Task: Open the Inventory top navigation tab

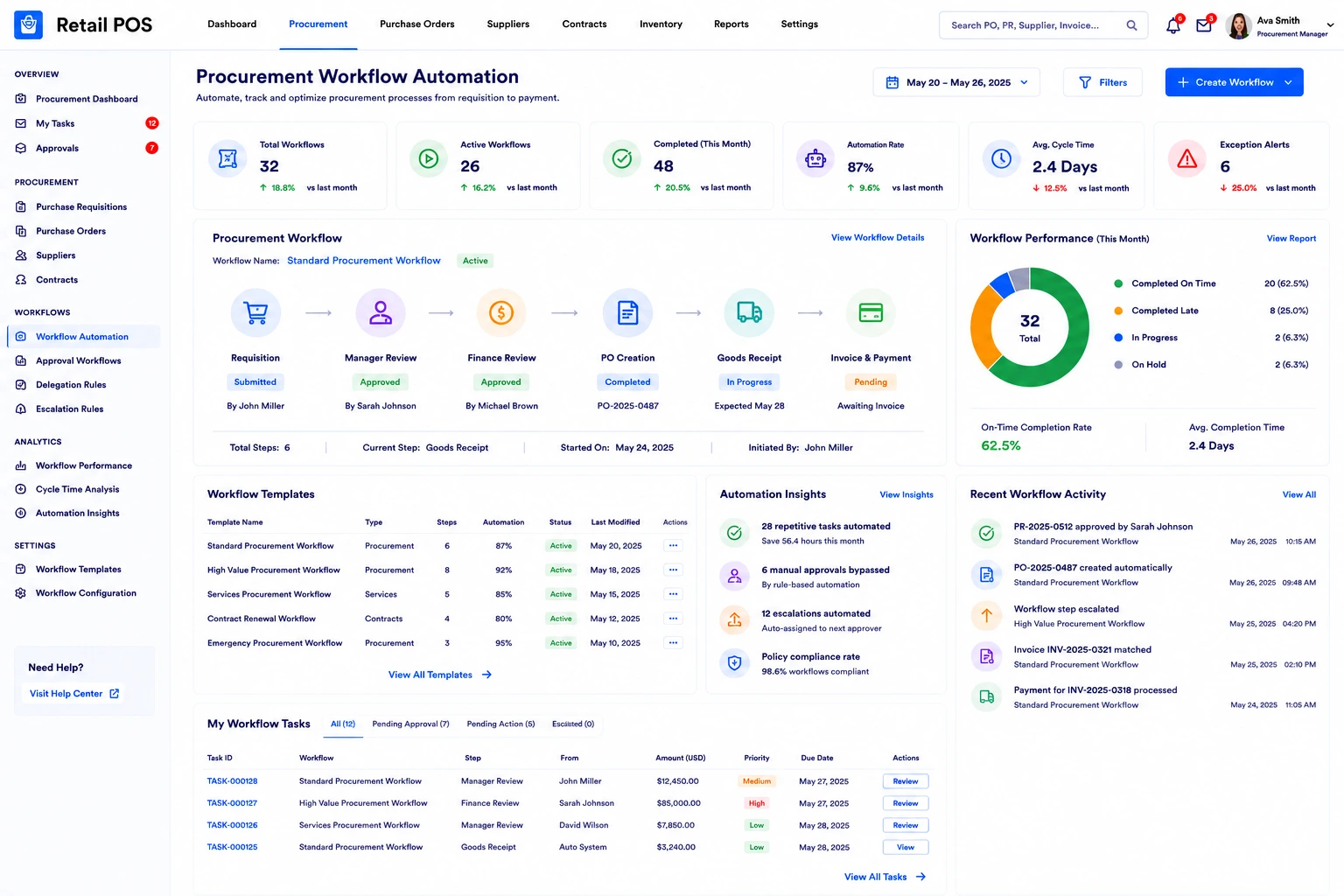Action: (661, 24)
